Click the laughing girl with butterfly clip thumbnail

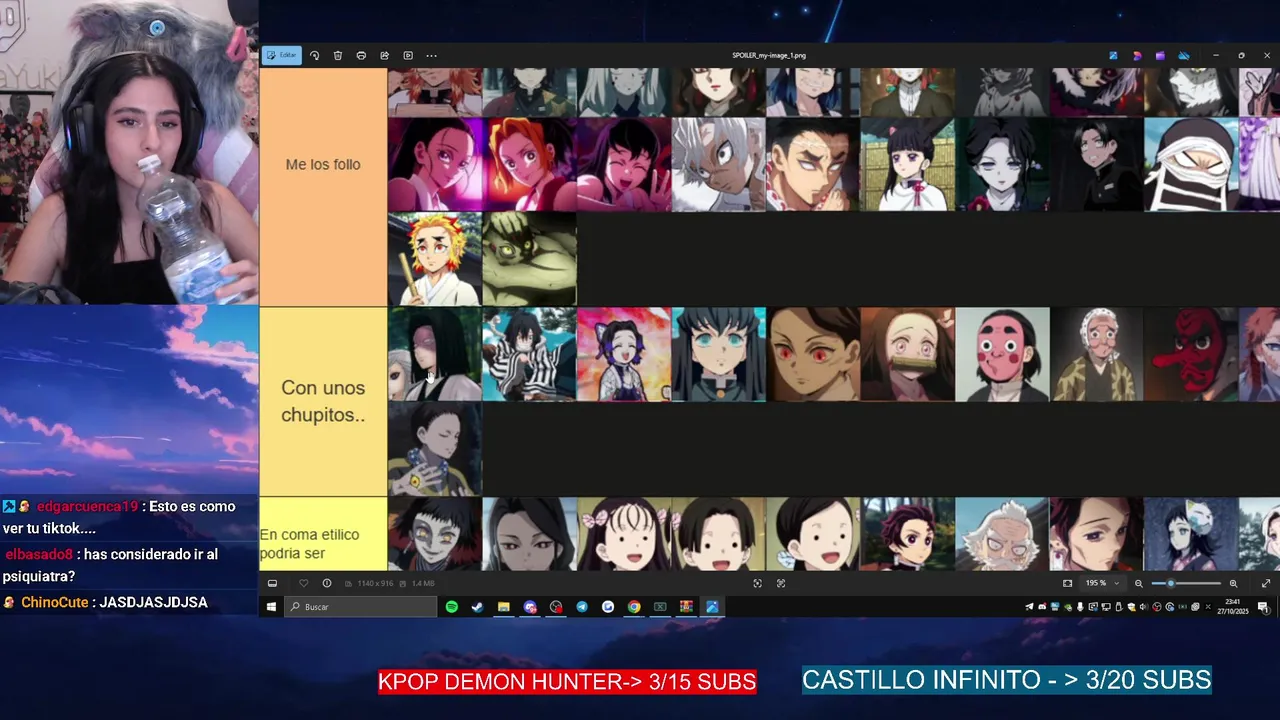click(624, 354)
